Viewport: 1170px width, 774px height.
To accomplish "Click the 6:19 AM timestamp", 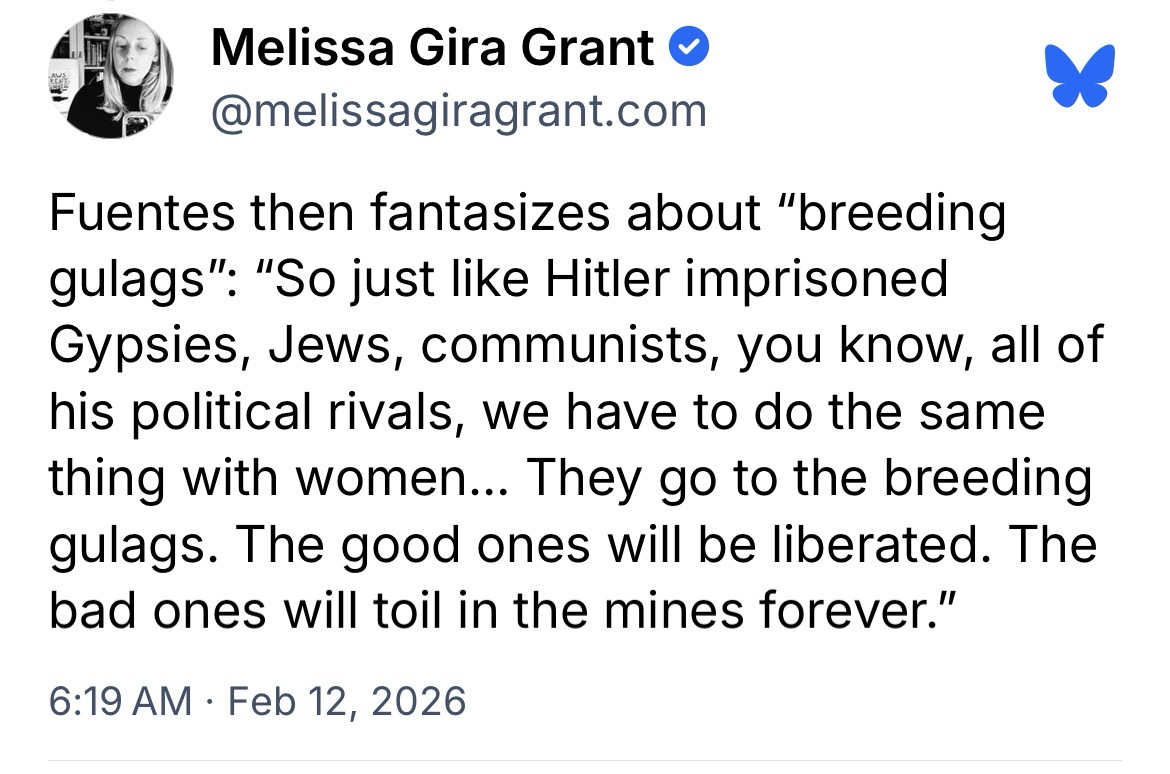I will click(120, 700).
